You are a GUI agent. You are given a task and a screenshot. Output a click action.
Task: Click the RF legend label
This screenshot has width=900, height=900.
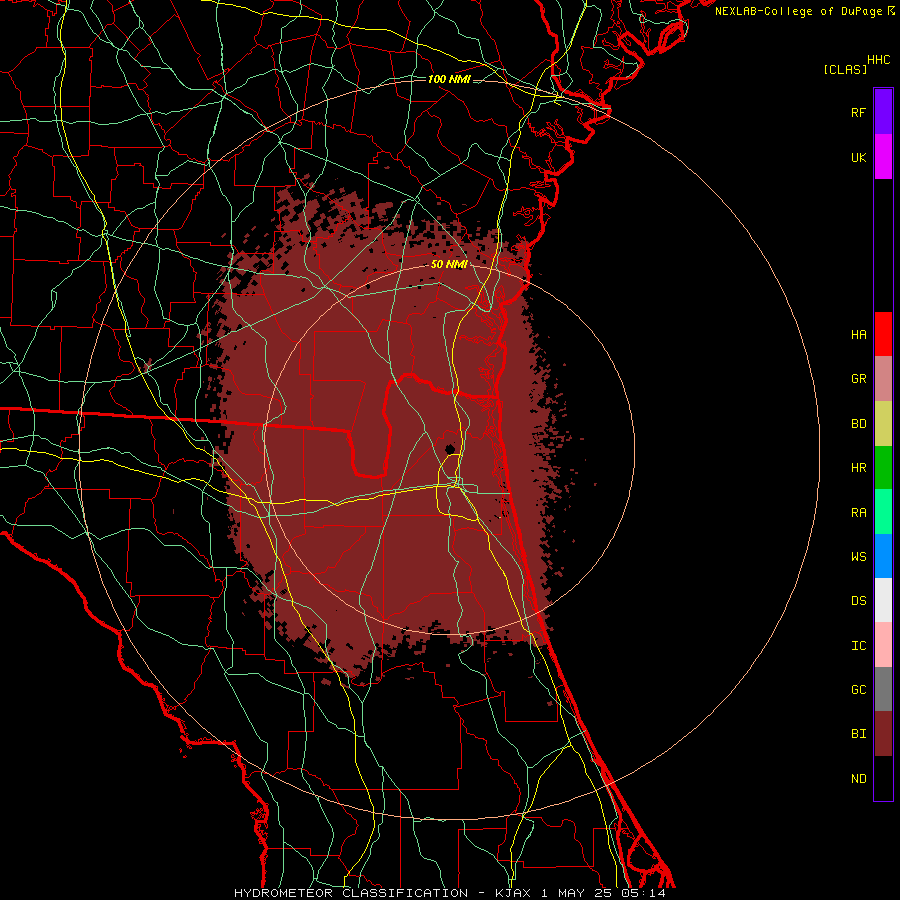(x=859, y=113)
